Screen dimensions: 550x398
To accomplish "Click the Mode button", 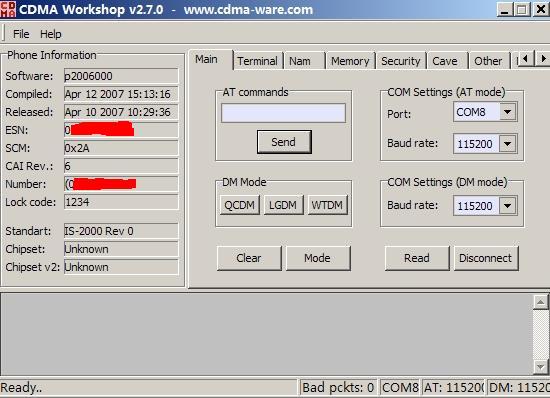I will pos(318,258).
